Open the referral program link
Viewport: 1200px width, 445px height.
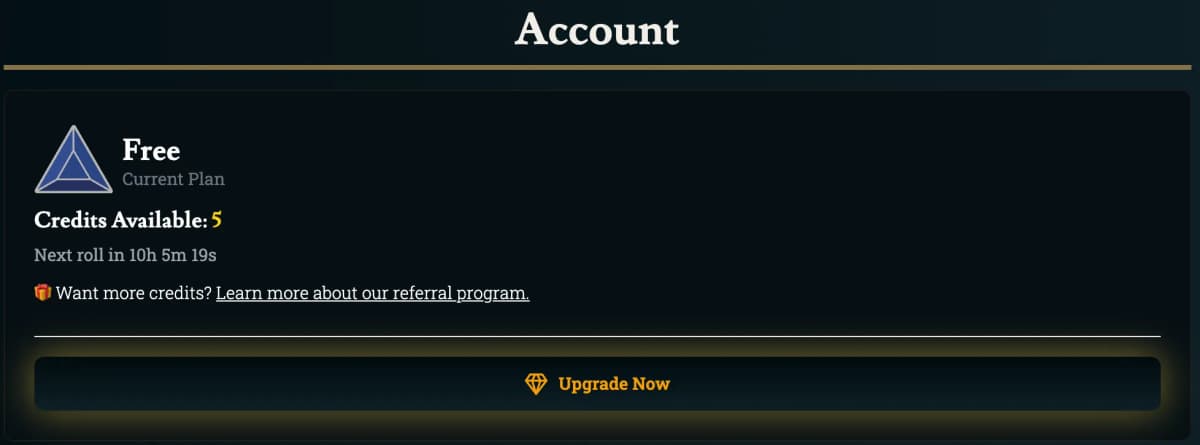pyautogui.click(x=372, y=294)
